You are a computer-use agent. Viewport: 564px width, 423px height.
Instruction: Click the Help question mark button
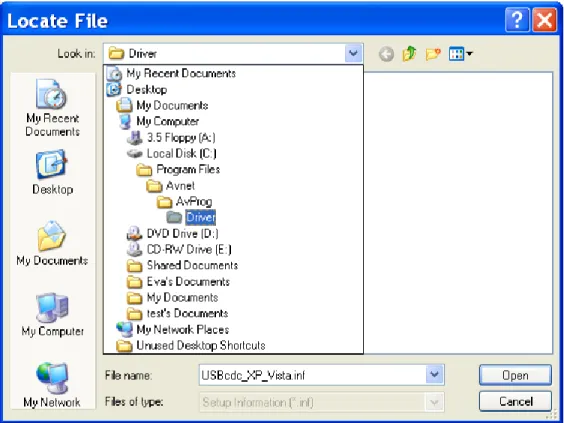pos(517,20)
